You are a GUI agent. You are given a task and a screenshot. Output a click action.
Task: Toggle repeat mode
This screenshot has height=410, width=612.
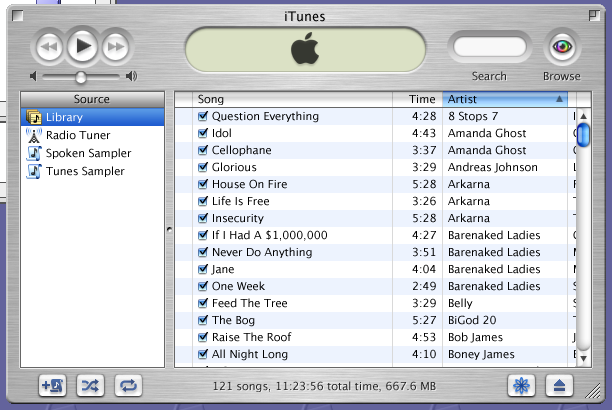click(x=127, y=384)
